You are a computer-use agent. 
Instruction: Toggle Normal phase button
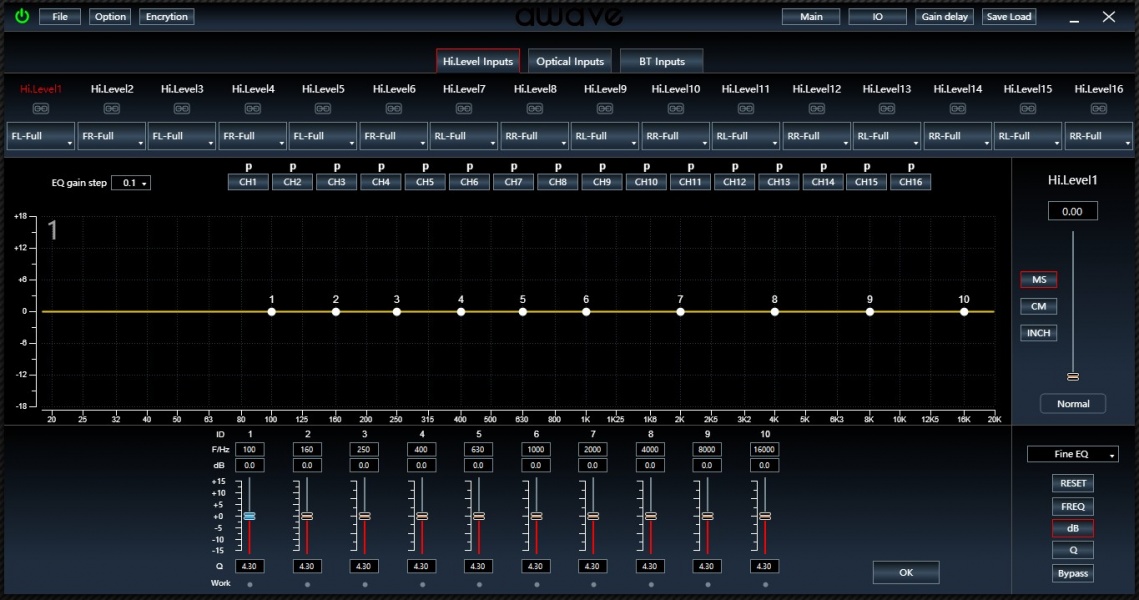pos(1073,404)
